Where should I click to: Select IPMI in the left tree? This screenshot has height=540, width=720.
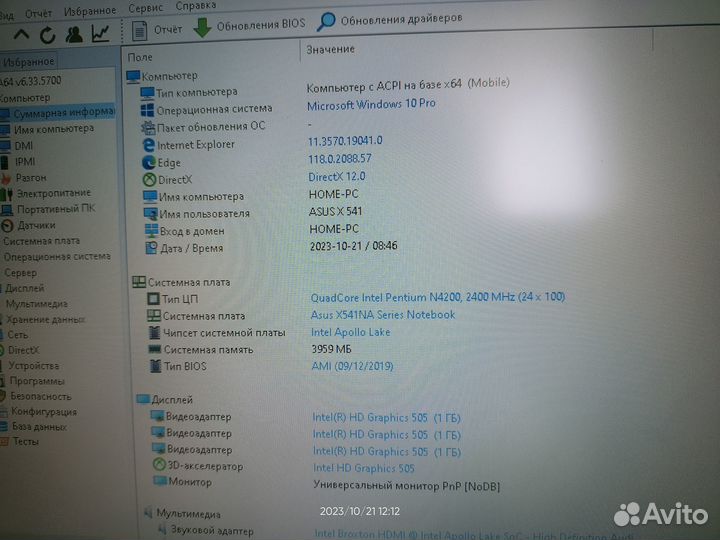click(x=25, y=162)
